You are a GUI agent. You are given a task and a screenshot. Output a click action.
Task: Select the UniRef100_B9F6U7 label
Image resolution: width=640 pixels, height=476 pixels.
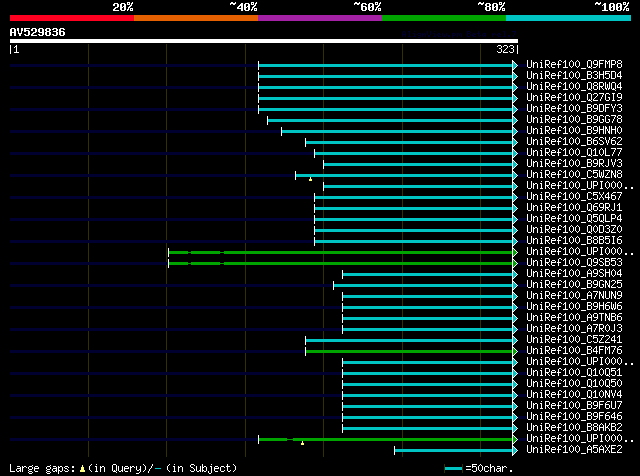574,406
